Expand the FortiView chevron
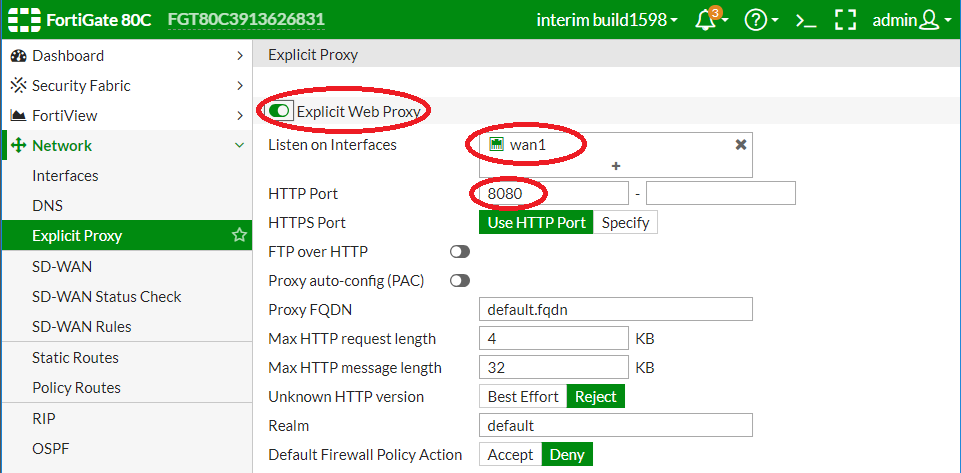961x473 pixels. pyautogui.click(x=240, y=116)
